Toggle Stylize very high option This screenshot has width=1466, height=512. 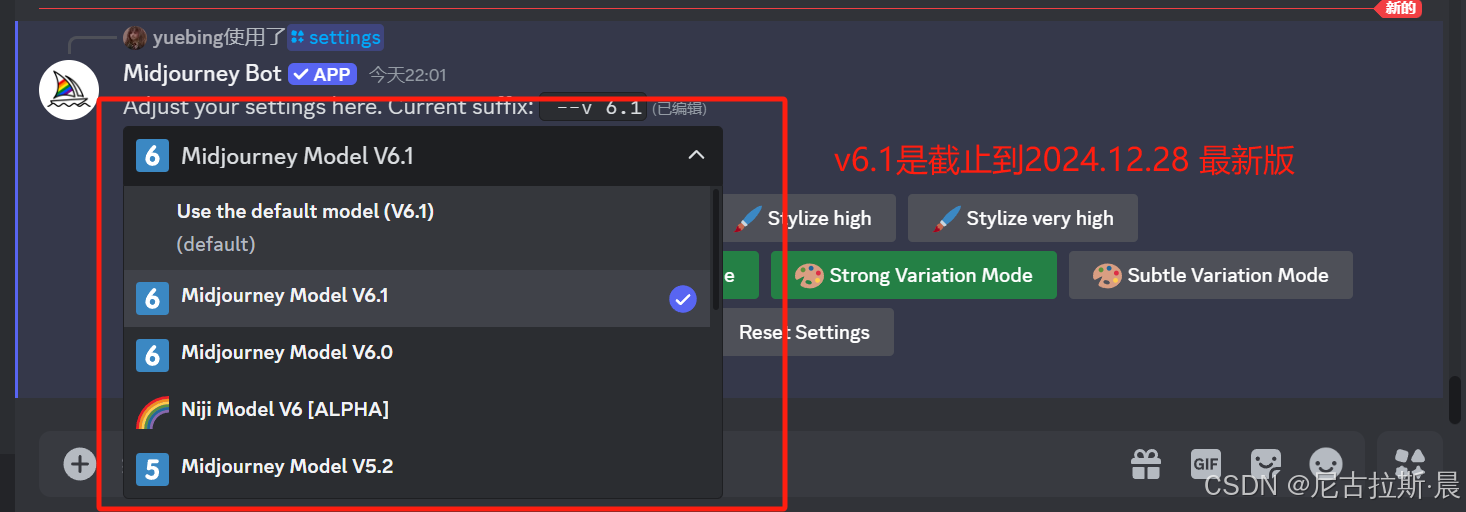point(1023,218)
